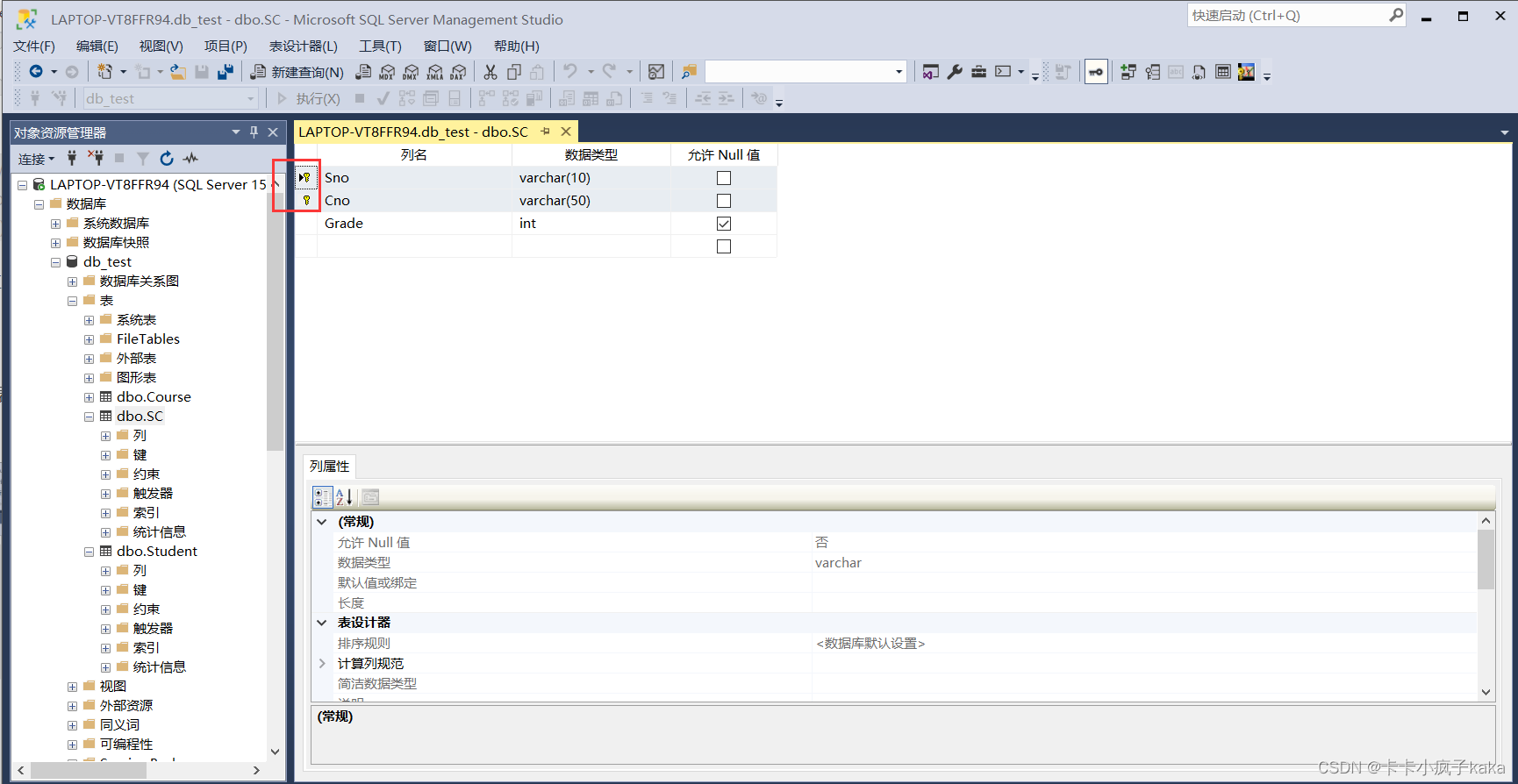The width and height of the screenshot is (1518, 784).
Task: Click the DAX query icon
Action: point(458,72)
